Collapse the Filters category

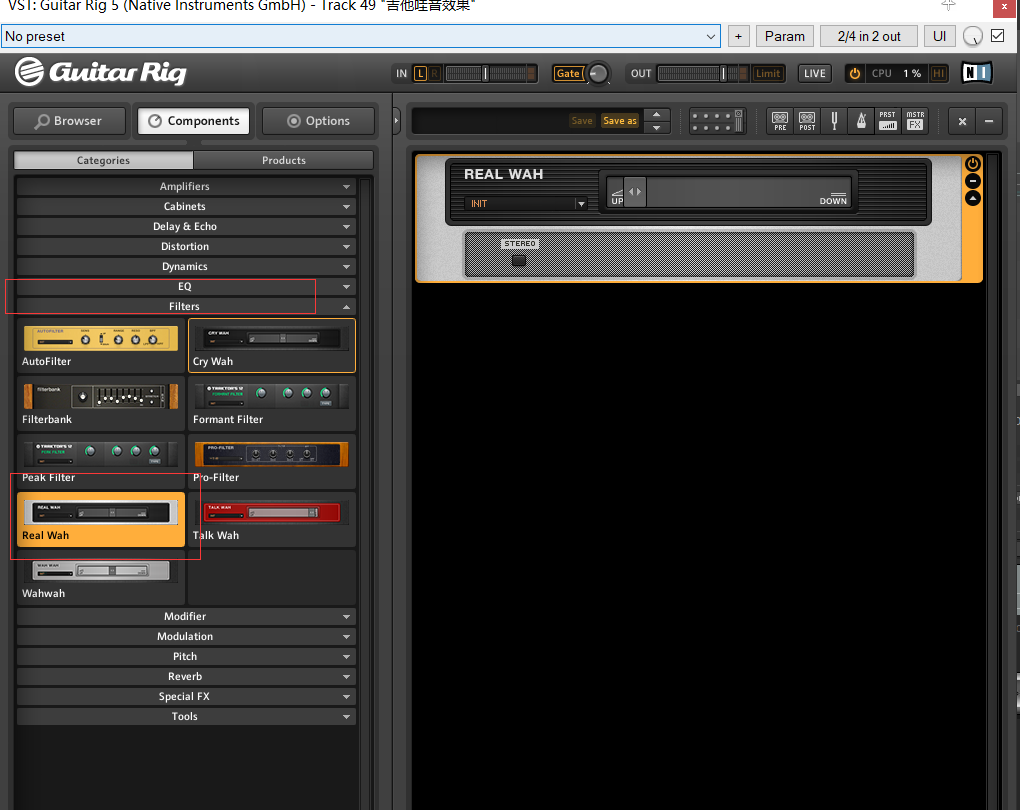coord(185,306)
